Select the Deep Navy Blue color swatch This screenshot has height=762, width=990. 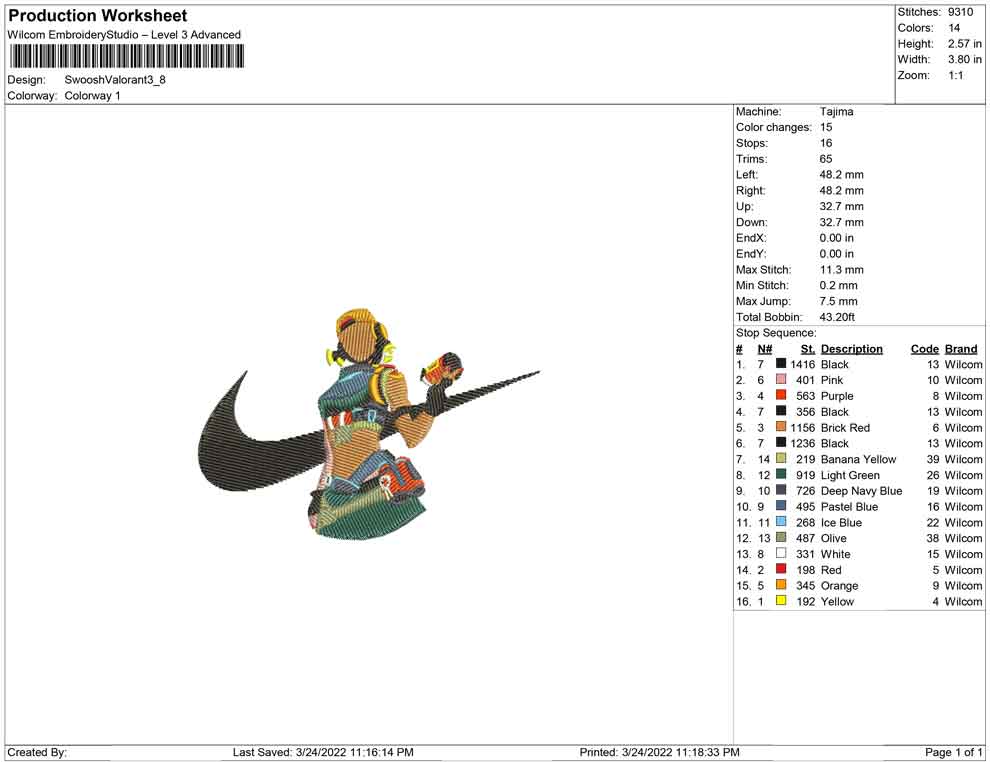(x=781, y=490)
